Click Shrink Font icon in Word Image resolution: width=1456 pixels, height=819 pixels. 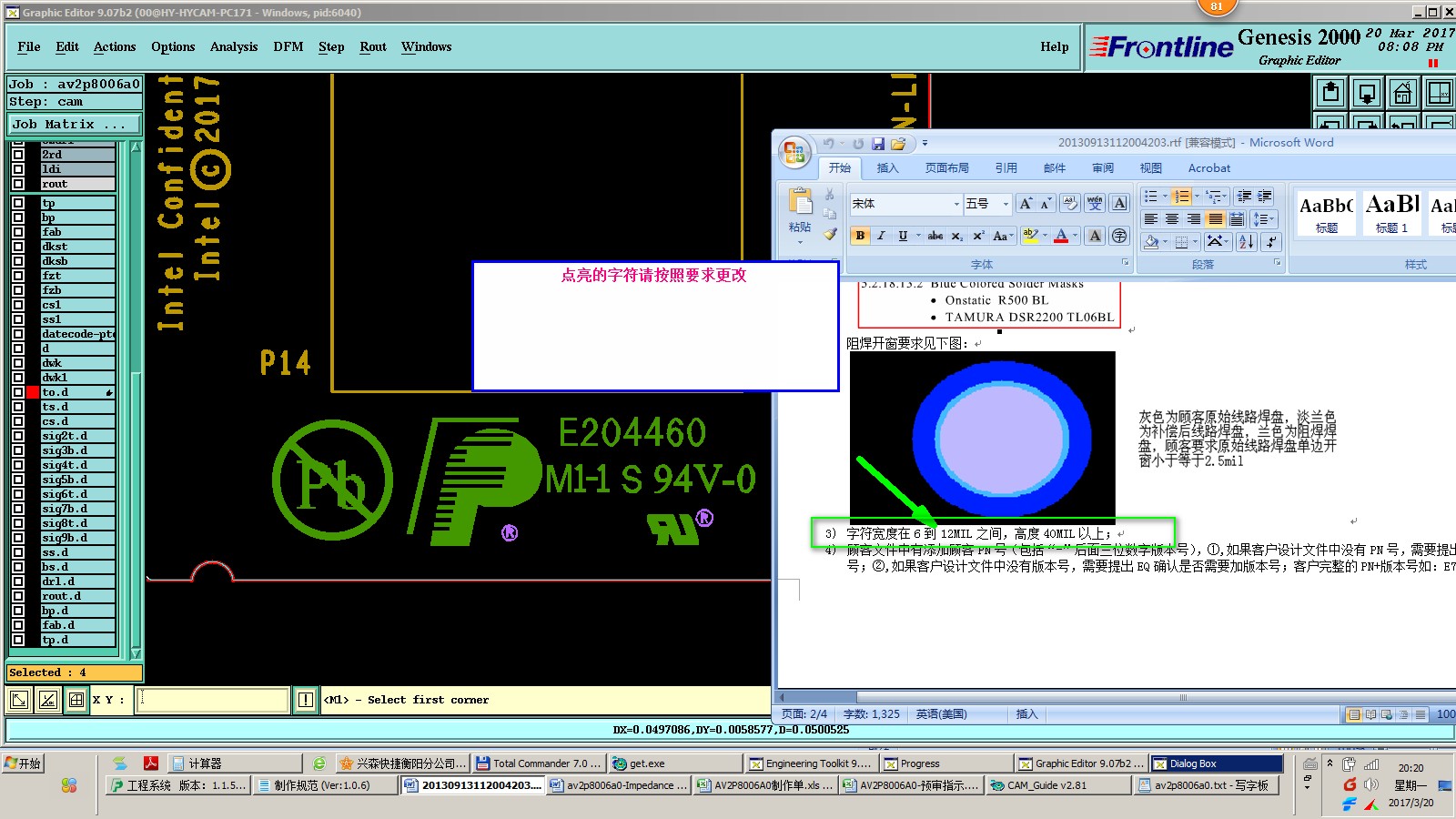[x=1046, y=204]
